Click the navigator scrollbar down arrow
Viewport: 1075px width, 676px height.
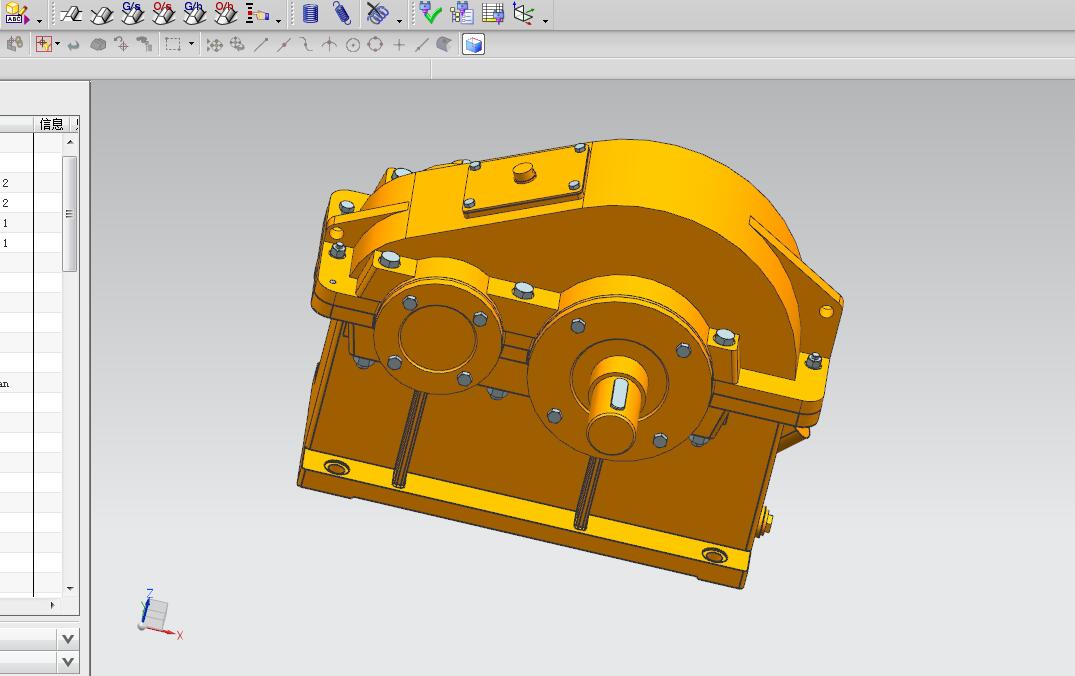tap(70, 588)
